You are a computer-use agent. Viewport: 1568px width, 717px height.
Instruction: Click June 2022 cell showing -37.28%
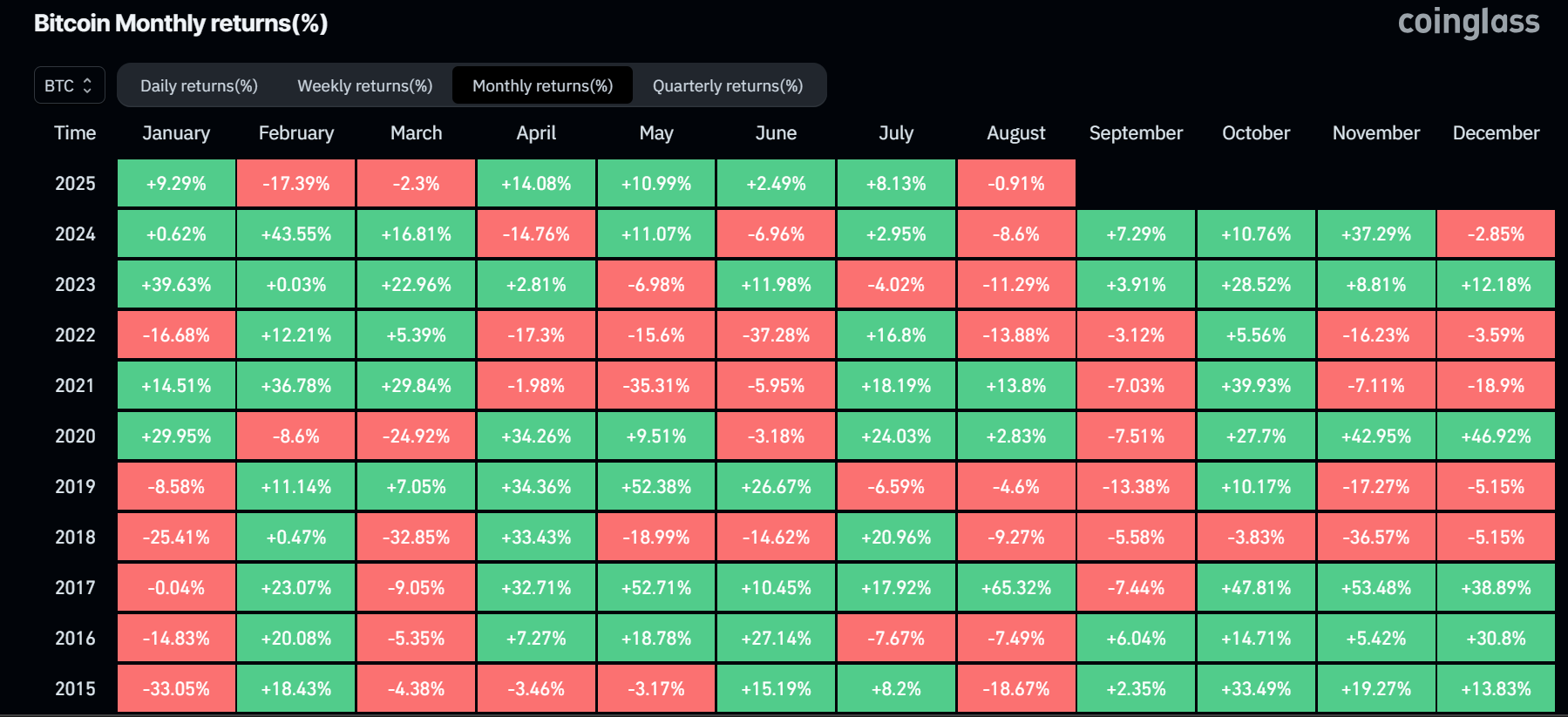[x=776, y=335]
